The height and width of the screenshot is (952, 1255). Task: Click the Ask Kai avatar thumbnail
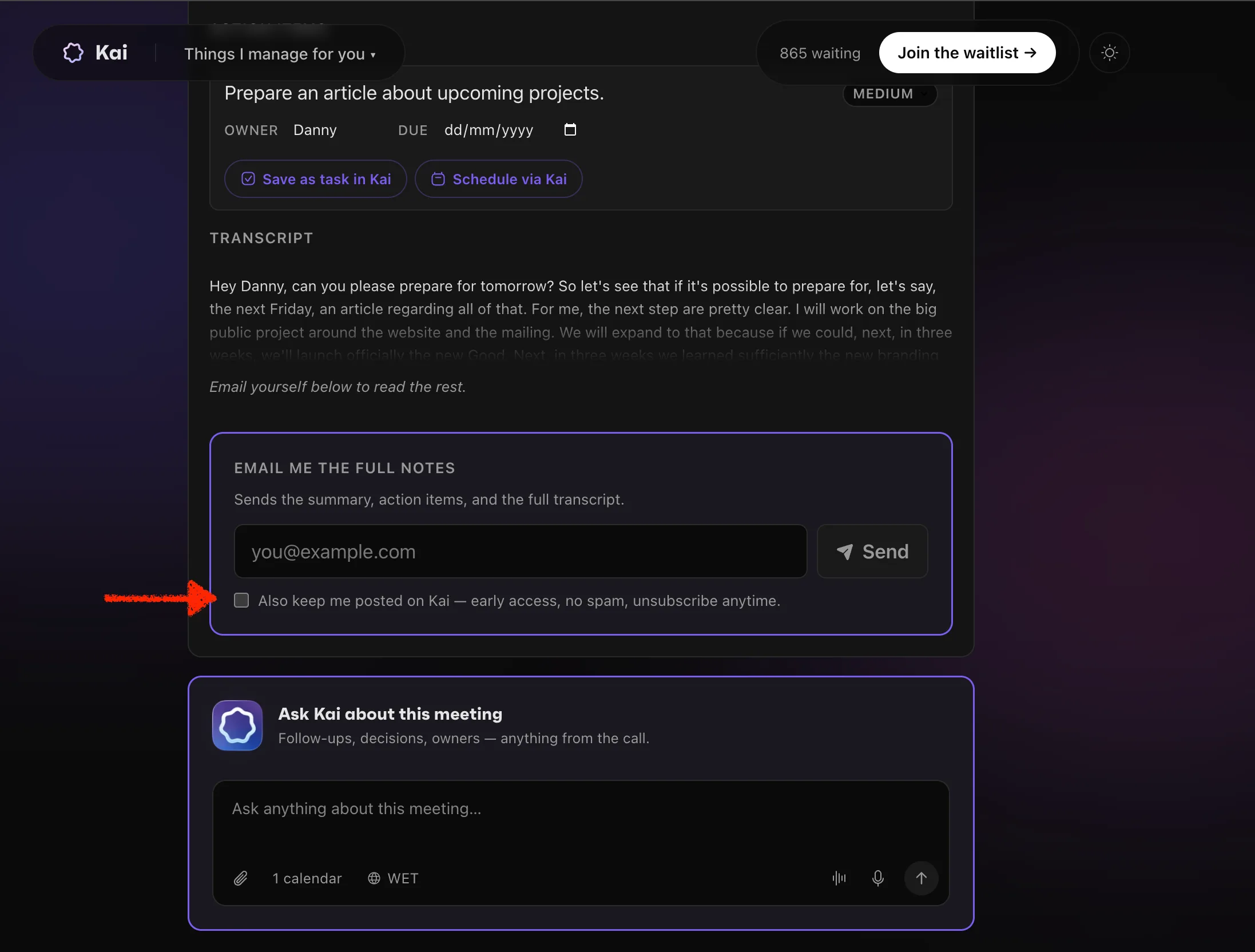(x=237, y=725)
